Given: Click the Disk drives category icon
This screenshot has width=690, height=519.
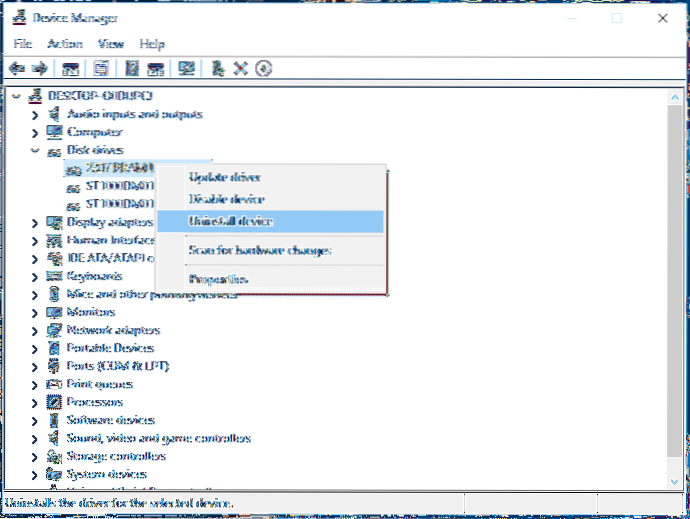Looking at the screenshot, I should pyautogui.click(x=54, y=151).
